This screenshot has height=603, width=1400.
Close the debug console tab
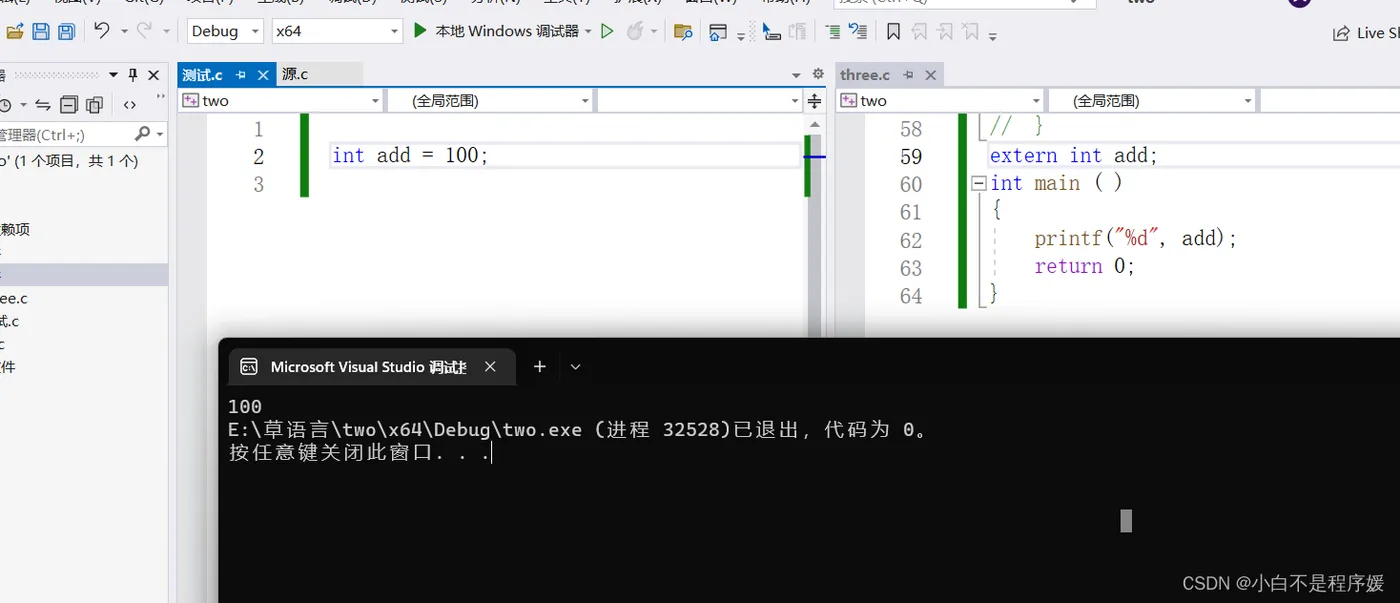[x=490, y=367]
